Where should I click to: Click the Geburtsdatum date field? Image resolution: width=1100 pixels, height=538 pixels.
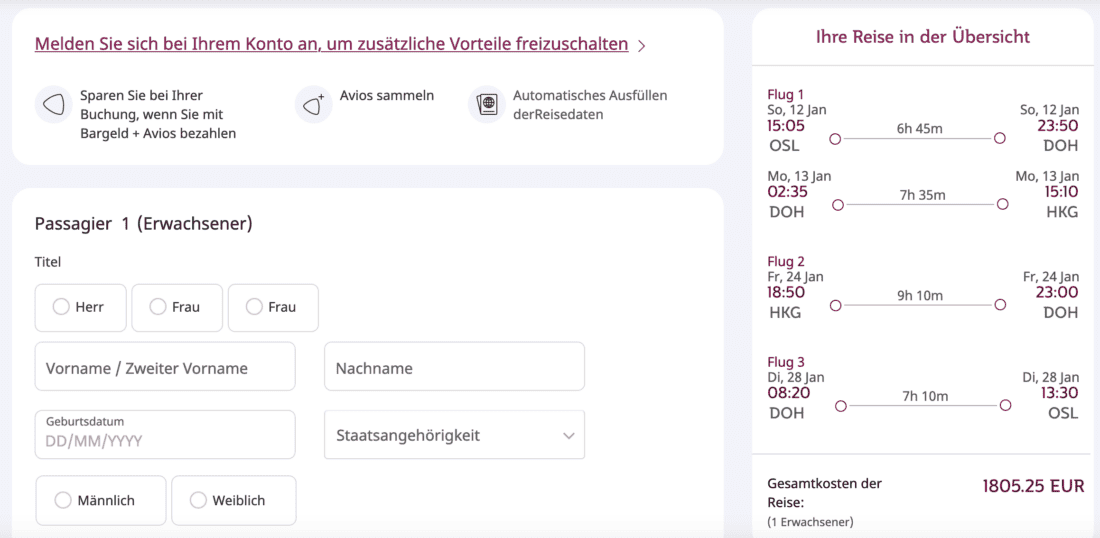[165, 435]
